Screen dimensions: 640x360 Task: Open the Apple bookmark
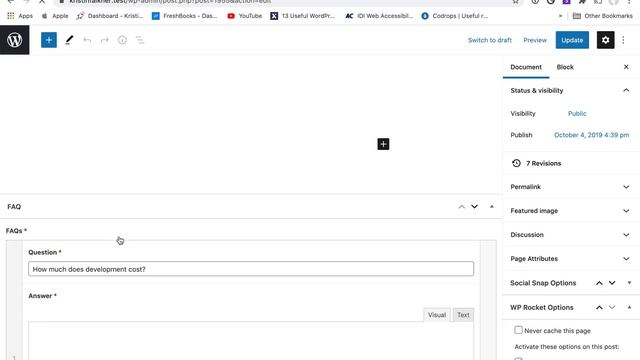[x=55, y=16]
